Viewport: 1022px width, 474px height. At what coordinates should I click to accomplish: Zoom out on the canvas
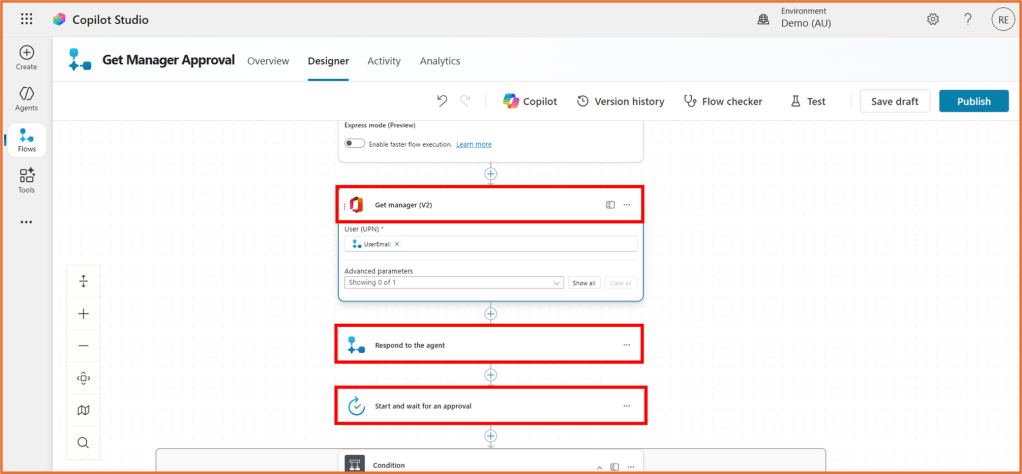click(83, 346)
